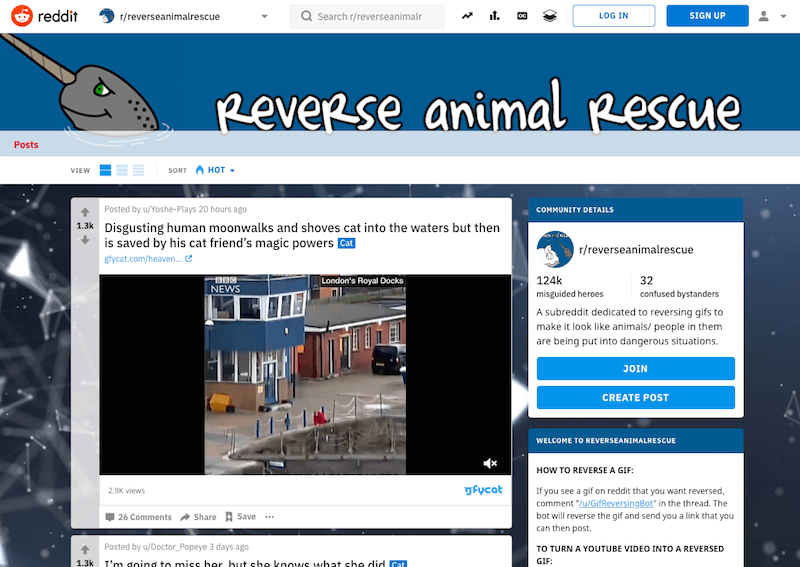Open the 26 Comments link
The image size is (800, 567).
click(x=139, y=517)
